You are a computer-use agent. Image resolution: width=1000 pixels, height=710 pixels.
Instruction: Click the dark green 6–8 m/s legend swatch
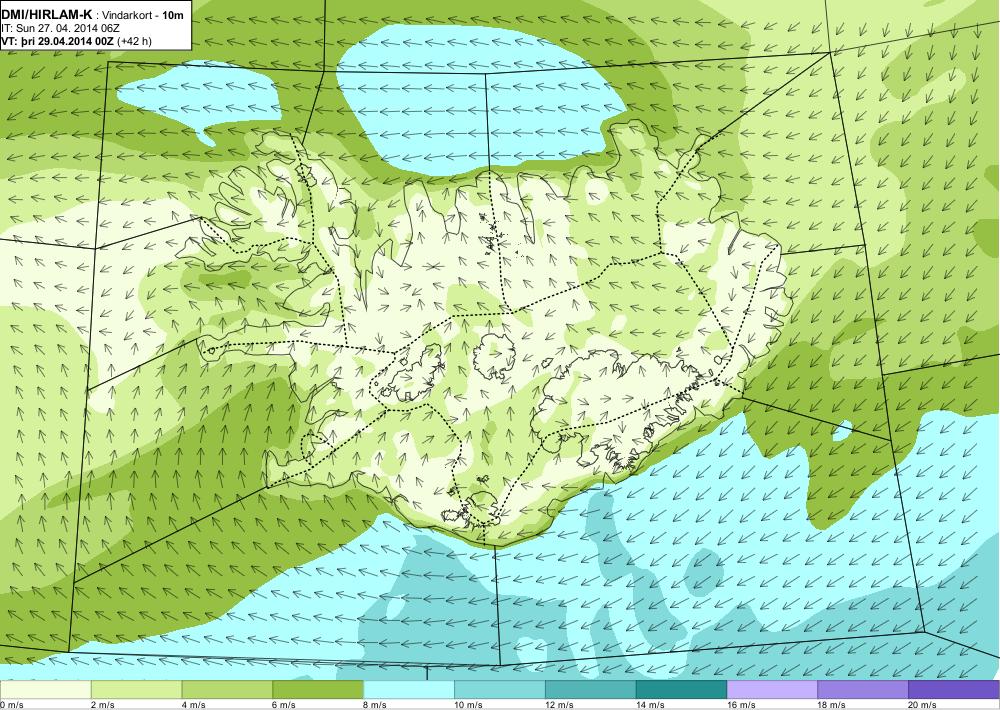point(318,690)
